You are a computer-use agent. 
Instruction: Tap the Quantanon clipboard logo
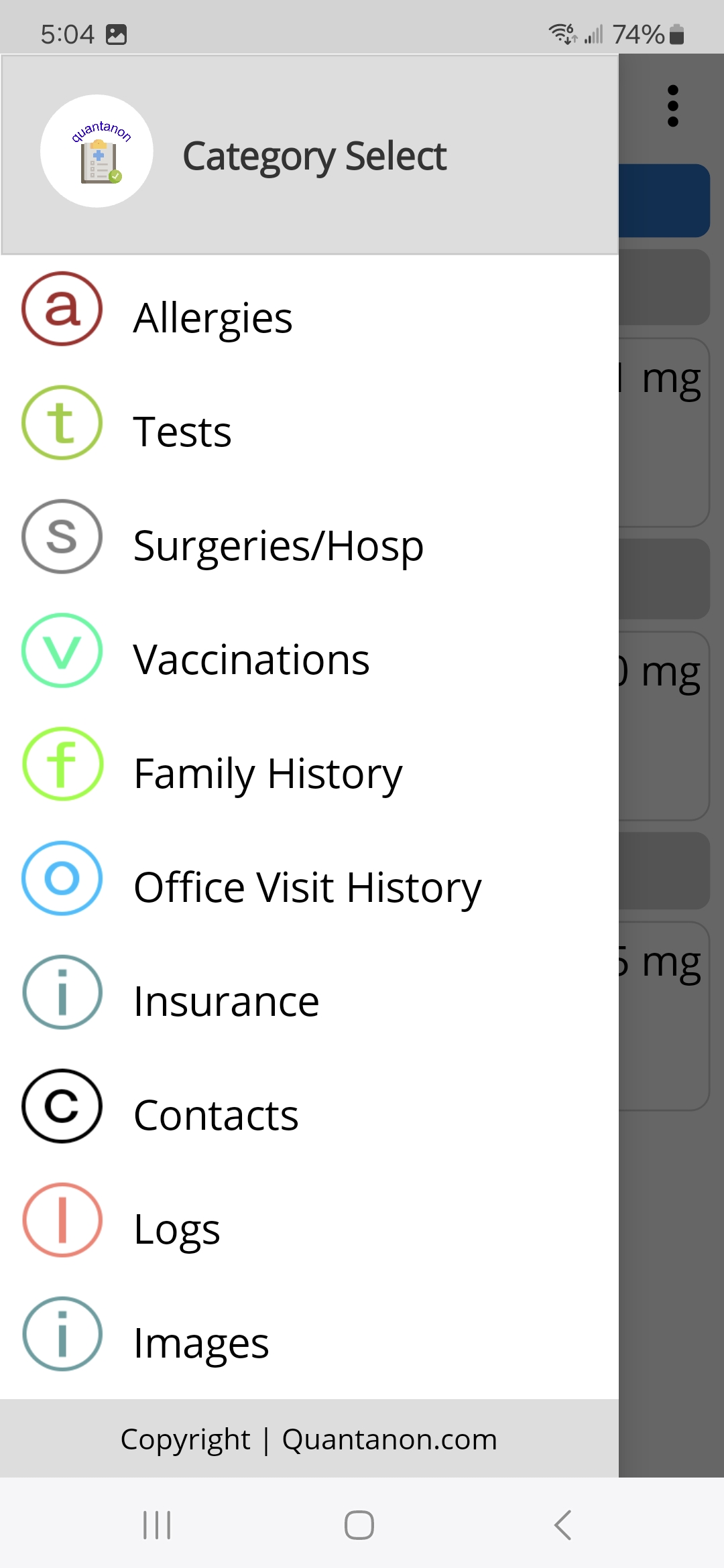pos(97,151)
